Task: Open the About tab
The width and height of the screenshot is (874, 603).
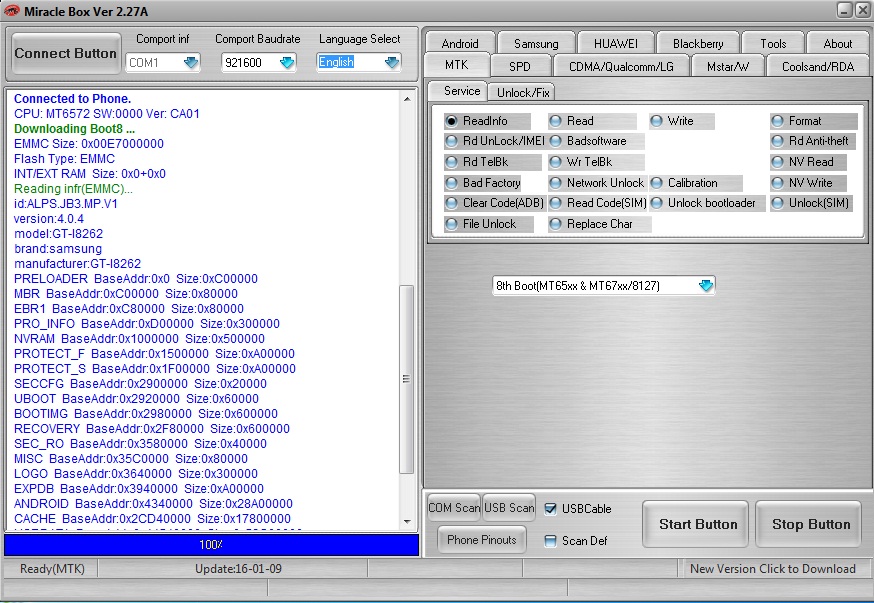Action: tap(837, 43)
